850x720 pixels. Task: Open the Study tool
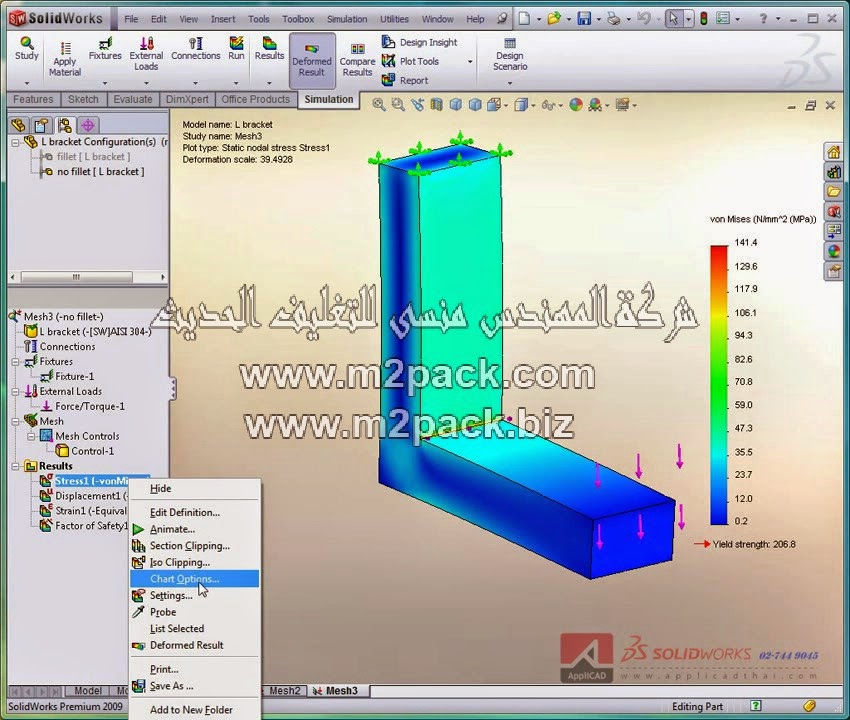click(27, 49)
